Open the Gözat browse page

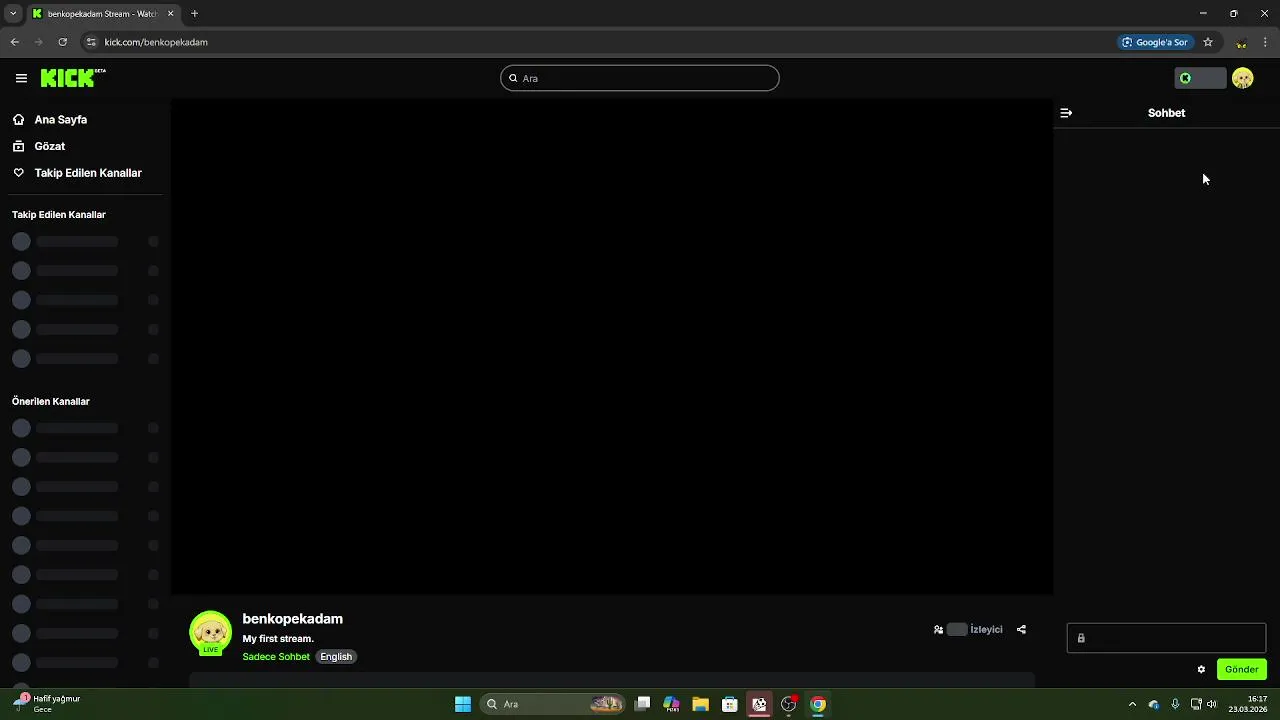(x=50, y=146)
